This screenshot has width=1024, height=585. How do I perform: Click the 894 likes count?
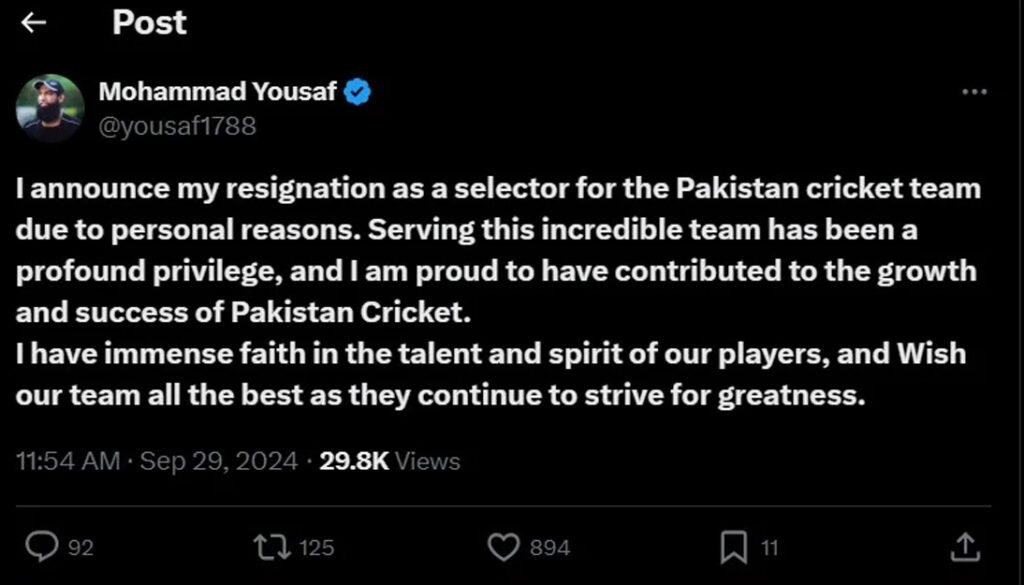pyautogui.click(x=550, y=547)
